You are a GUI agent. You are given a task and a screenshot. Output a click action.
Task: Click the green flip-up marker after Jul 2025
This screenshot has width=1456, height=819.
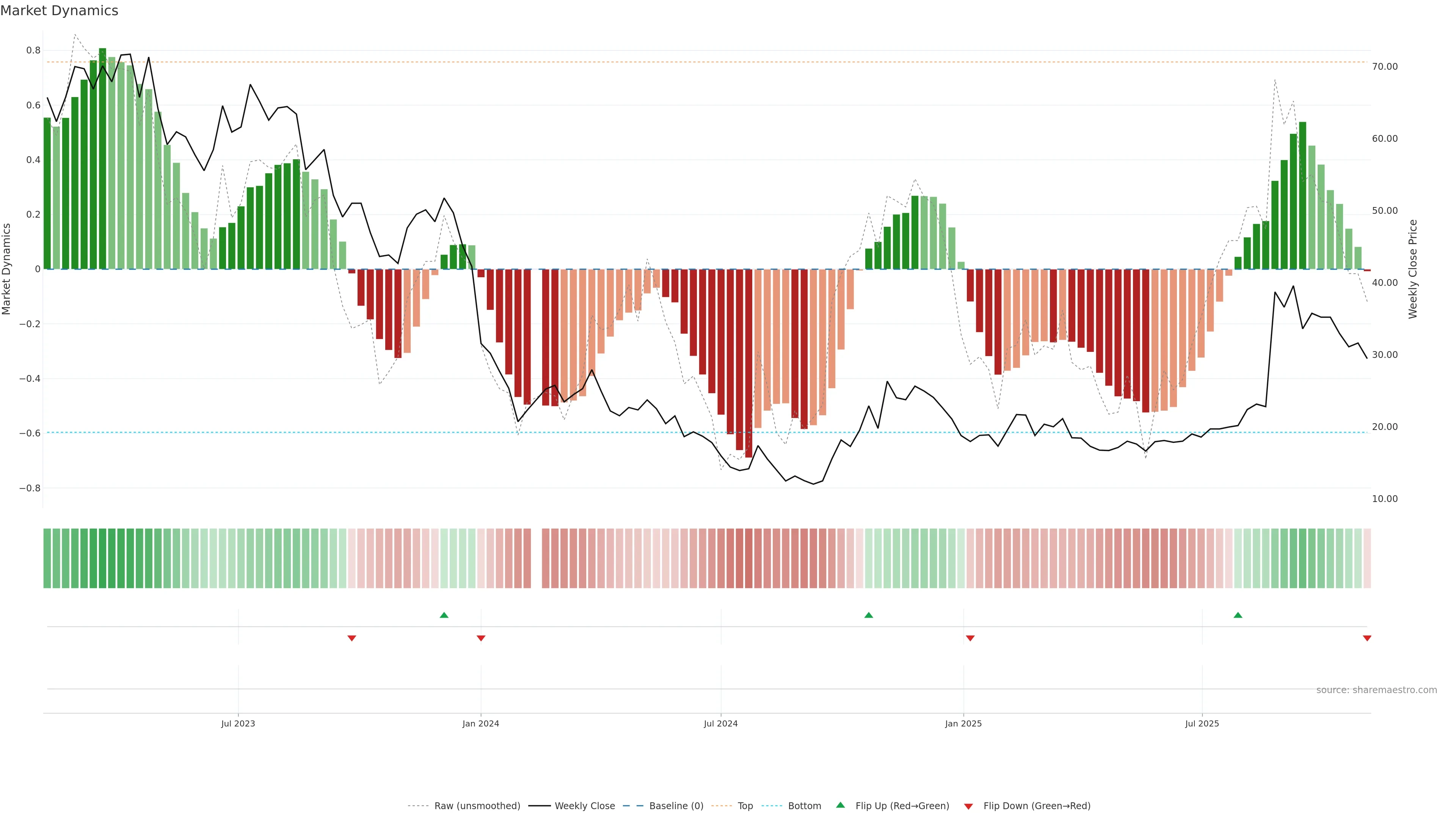point(1238,615)
